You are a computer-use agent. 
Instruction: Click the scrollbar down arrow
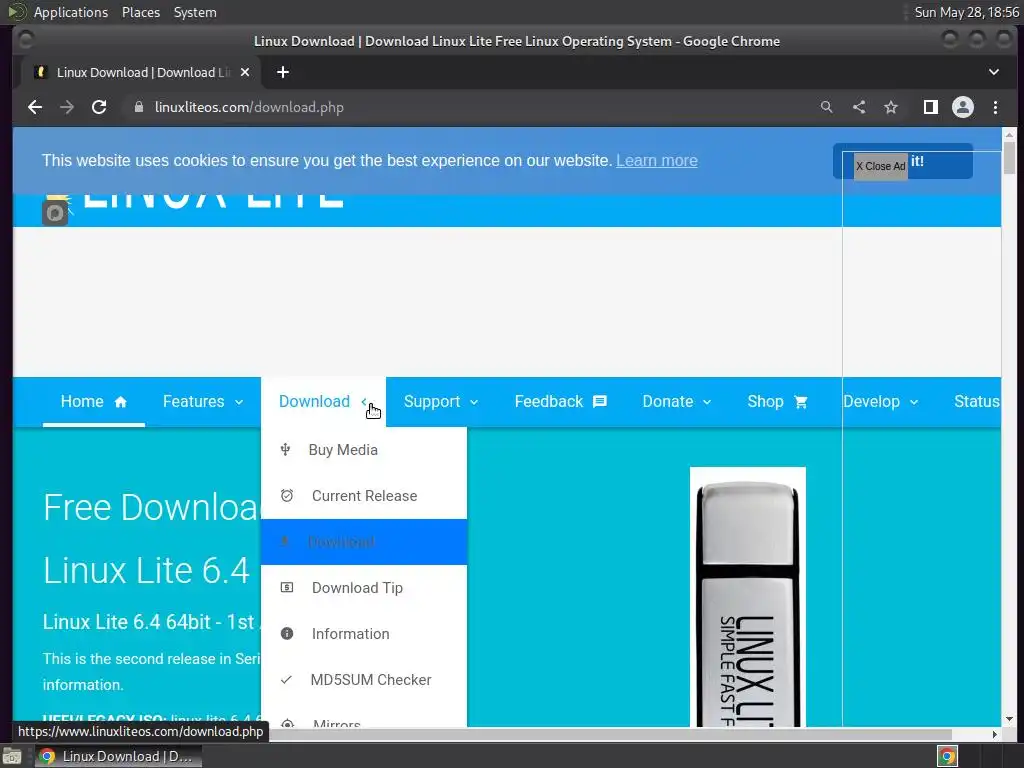point(1009,720)
